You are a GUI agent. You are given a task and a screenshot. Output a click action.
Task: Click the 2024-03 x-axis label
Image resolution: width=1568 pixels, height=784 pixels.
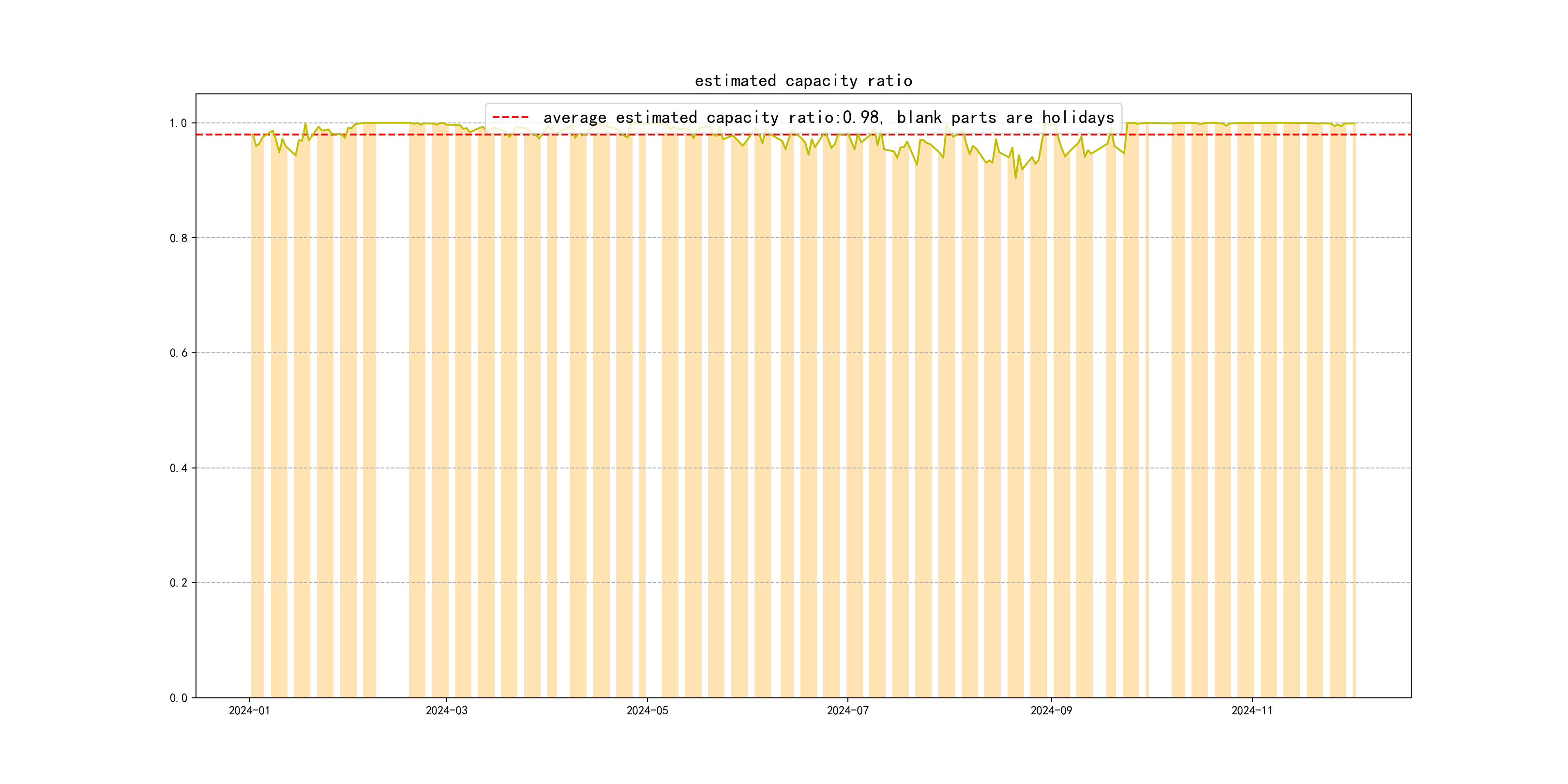(446, 710)
